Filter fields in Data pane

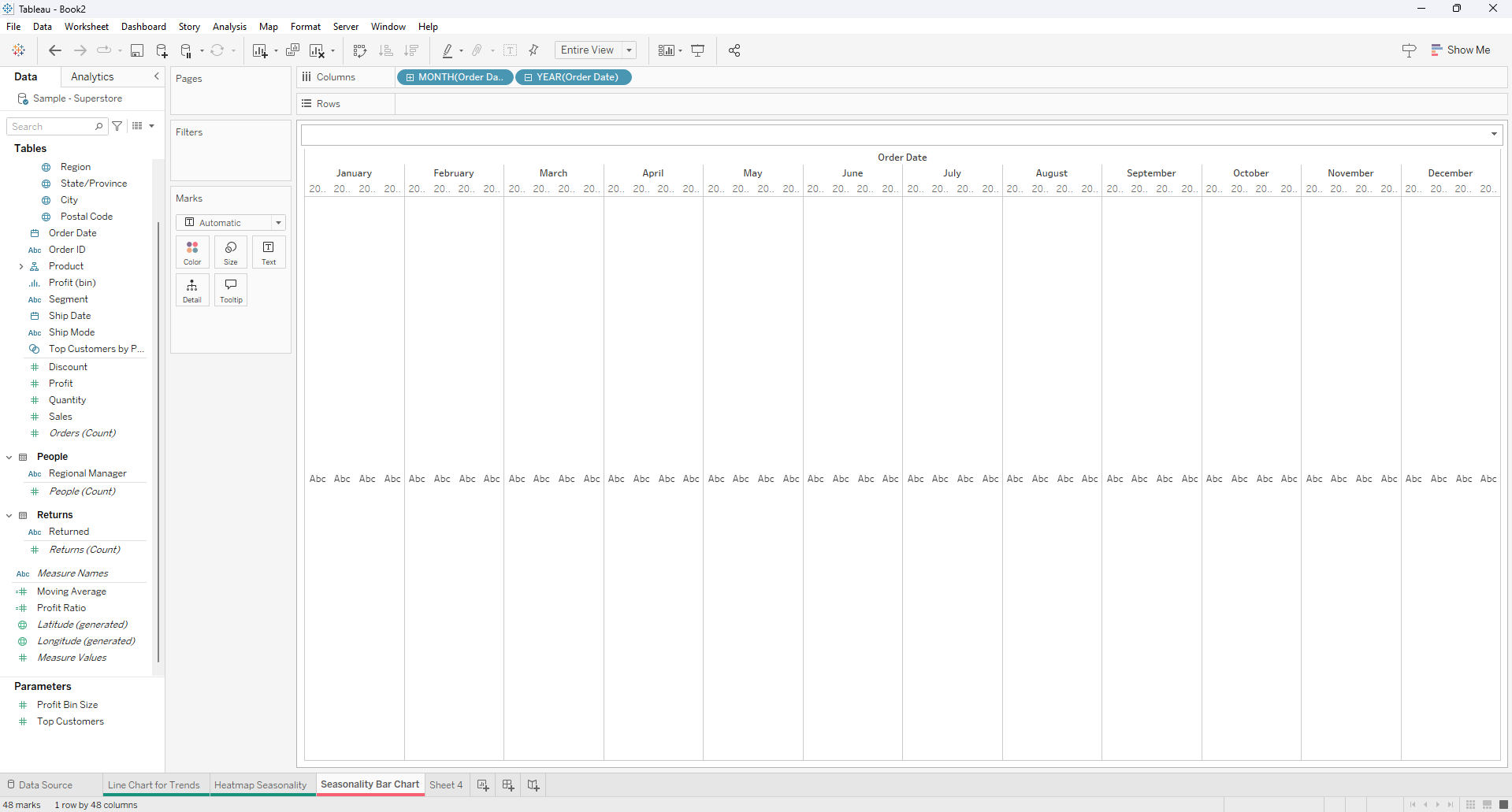pos(117,126)
